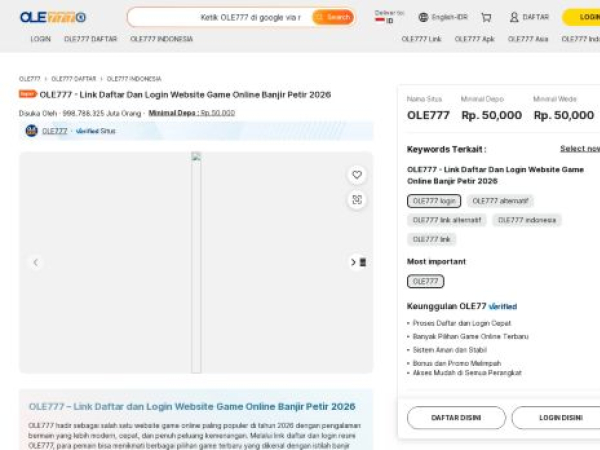600x450 pixels.
Task: Open the Deliver to ID selector
Action: pos(389,17)
